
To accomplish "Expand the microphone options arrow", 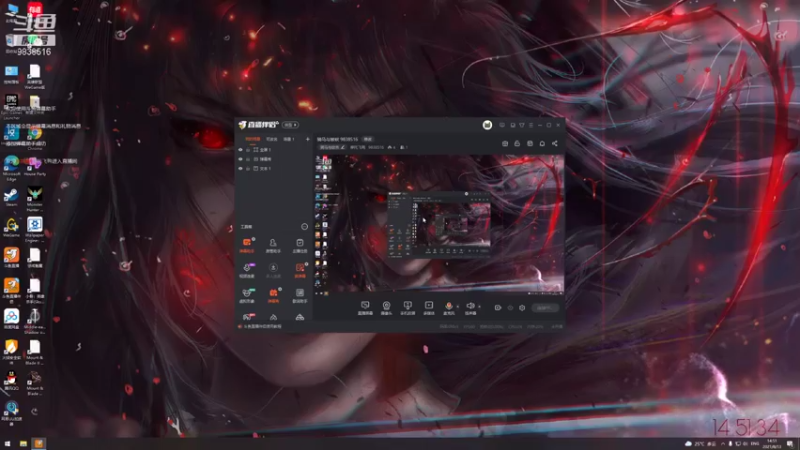I will 457,307.
